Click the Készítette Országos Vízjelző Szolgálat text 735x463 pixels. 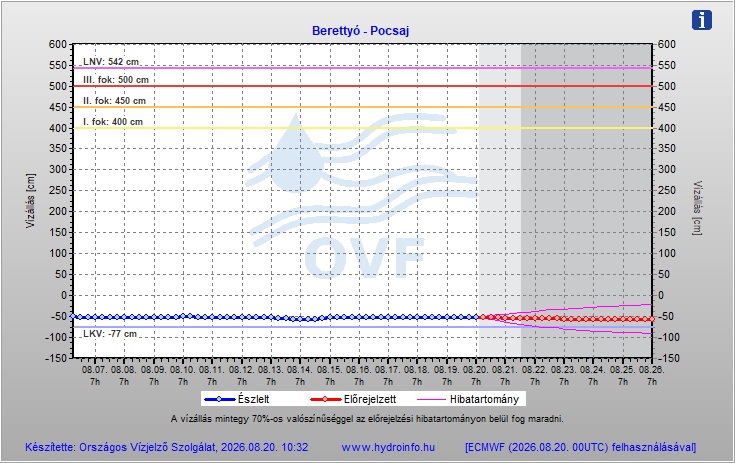pyautogui.click(x=167, y=447)
